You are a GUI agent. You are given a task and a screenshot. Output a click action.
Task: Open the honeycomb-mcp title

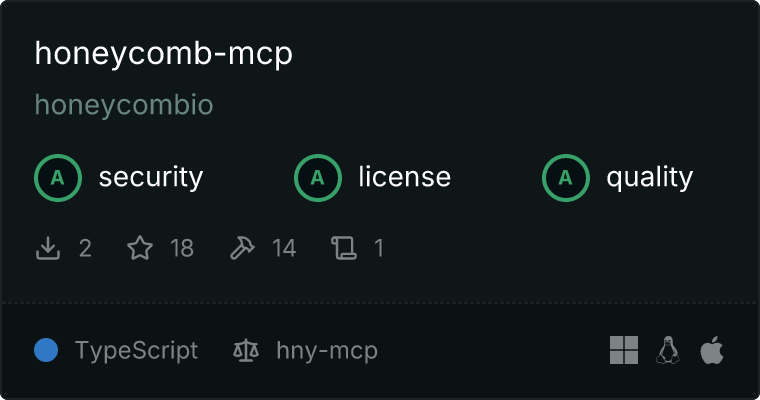point(164,54)
